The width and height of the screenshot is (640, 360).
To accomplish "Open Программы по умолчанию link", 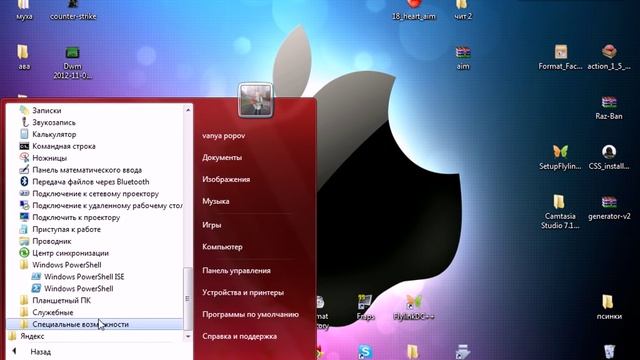I will [251, 314].
